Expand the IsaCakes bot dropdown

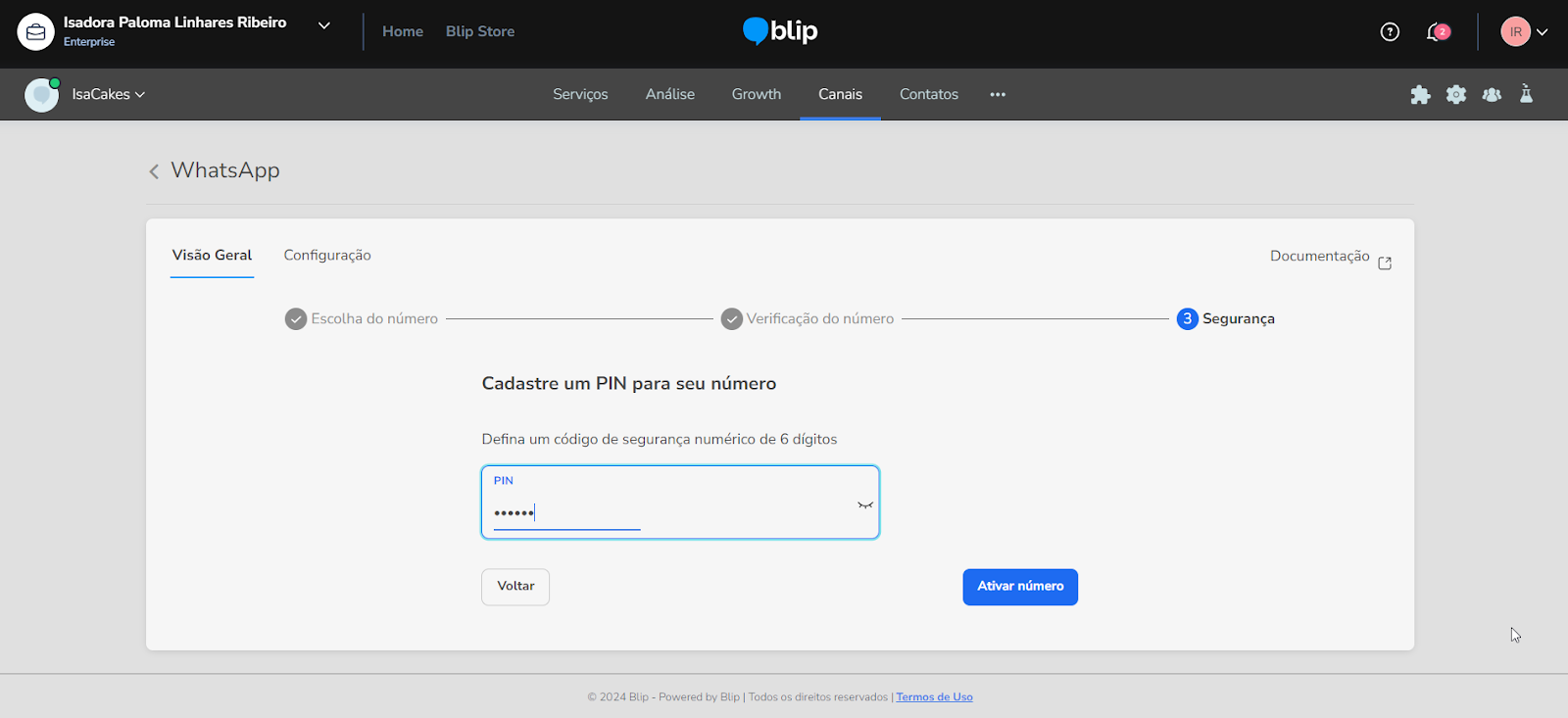coord(108,94)
